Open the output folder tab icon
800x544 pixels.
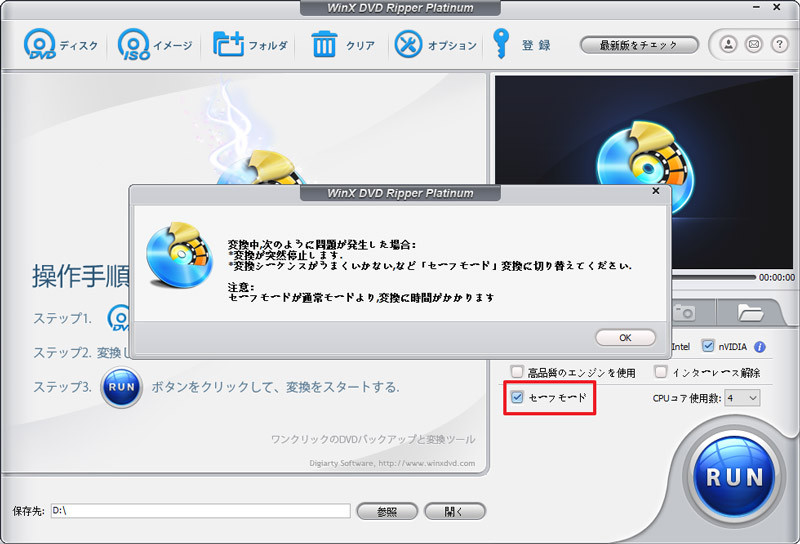pos(749,312)
